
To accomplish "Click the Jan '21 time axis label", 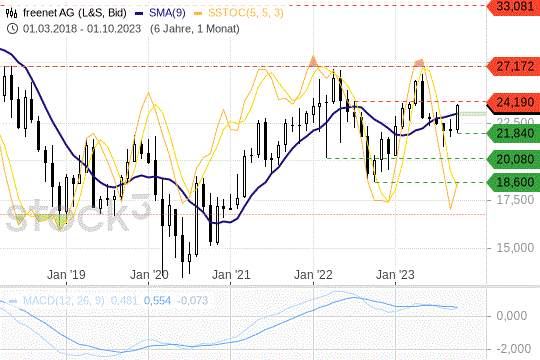I will tap(231, 275).
